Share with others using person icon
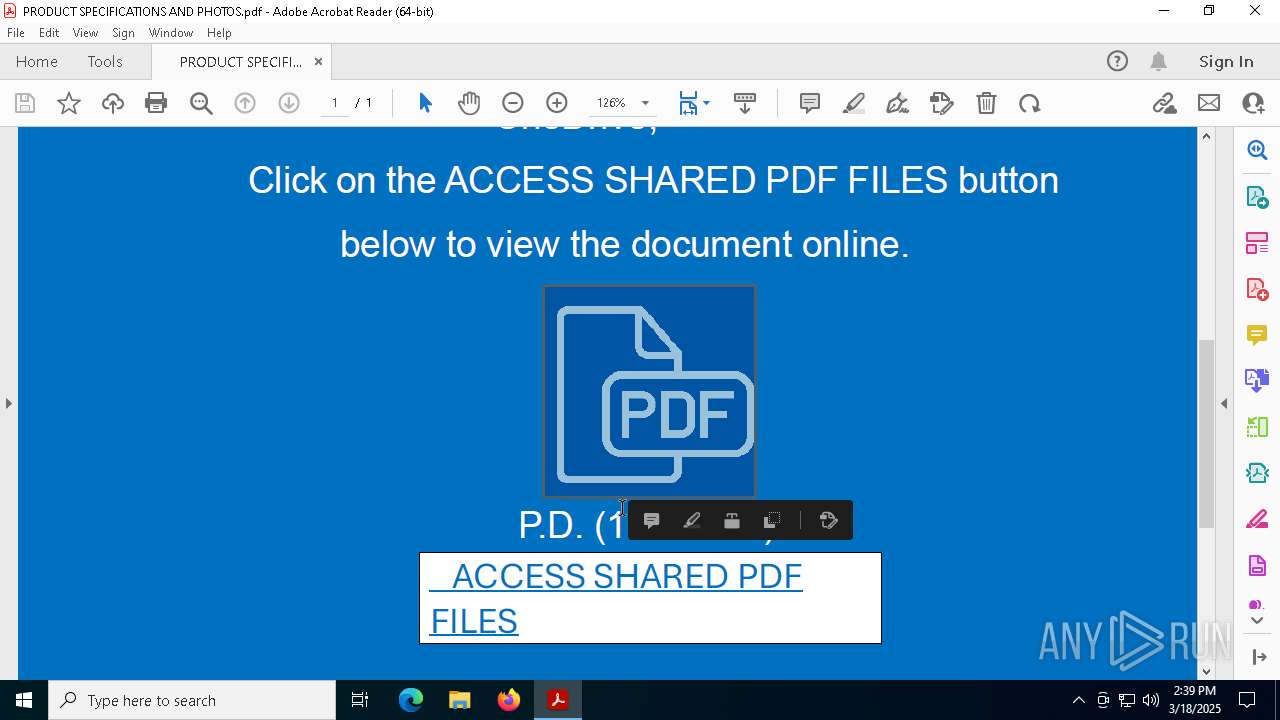The image size is (1280, 720). tap(1253, 103)
